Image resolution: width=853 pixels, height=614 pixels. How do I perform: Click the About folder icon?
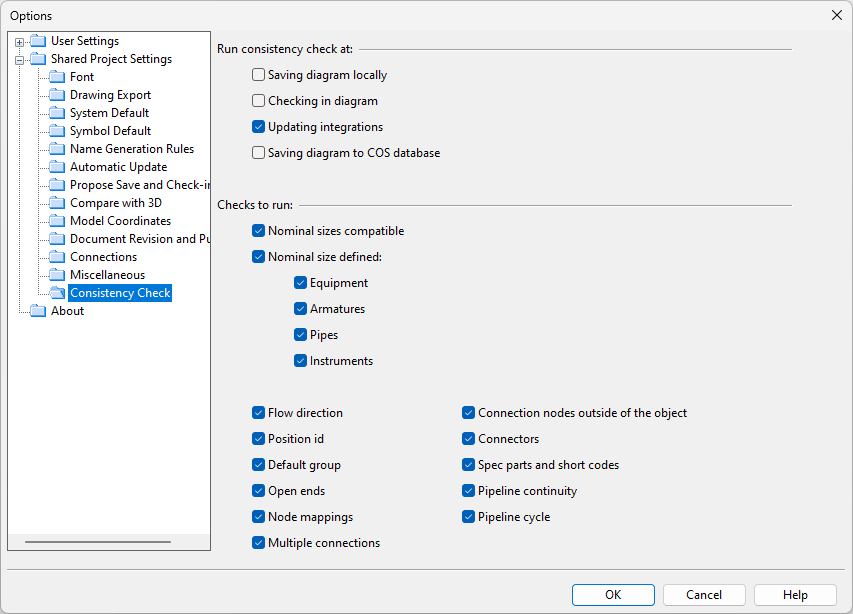pyautogui.click(x=38, y=311)
